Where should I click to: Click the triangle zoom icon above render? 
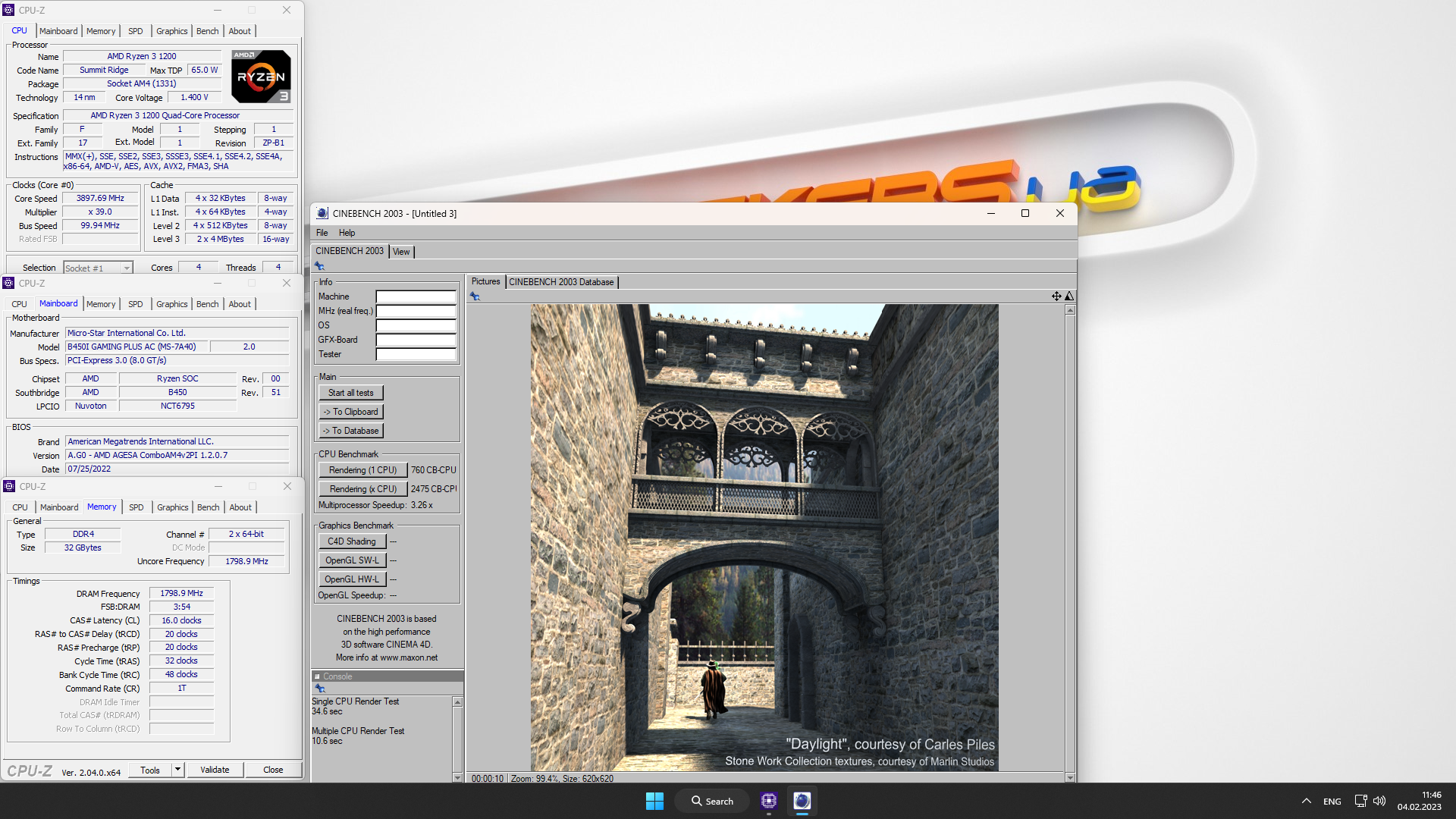tap(1069, 297)
